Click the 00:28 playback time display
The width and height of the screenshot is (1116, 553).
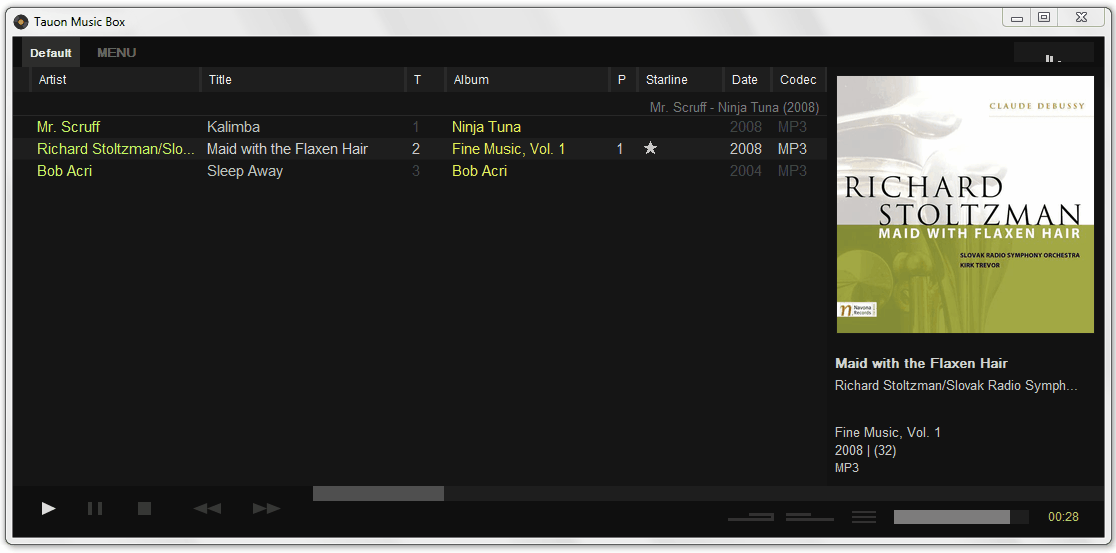[x=1063, y=517]
